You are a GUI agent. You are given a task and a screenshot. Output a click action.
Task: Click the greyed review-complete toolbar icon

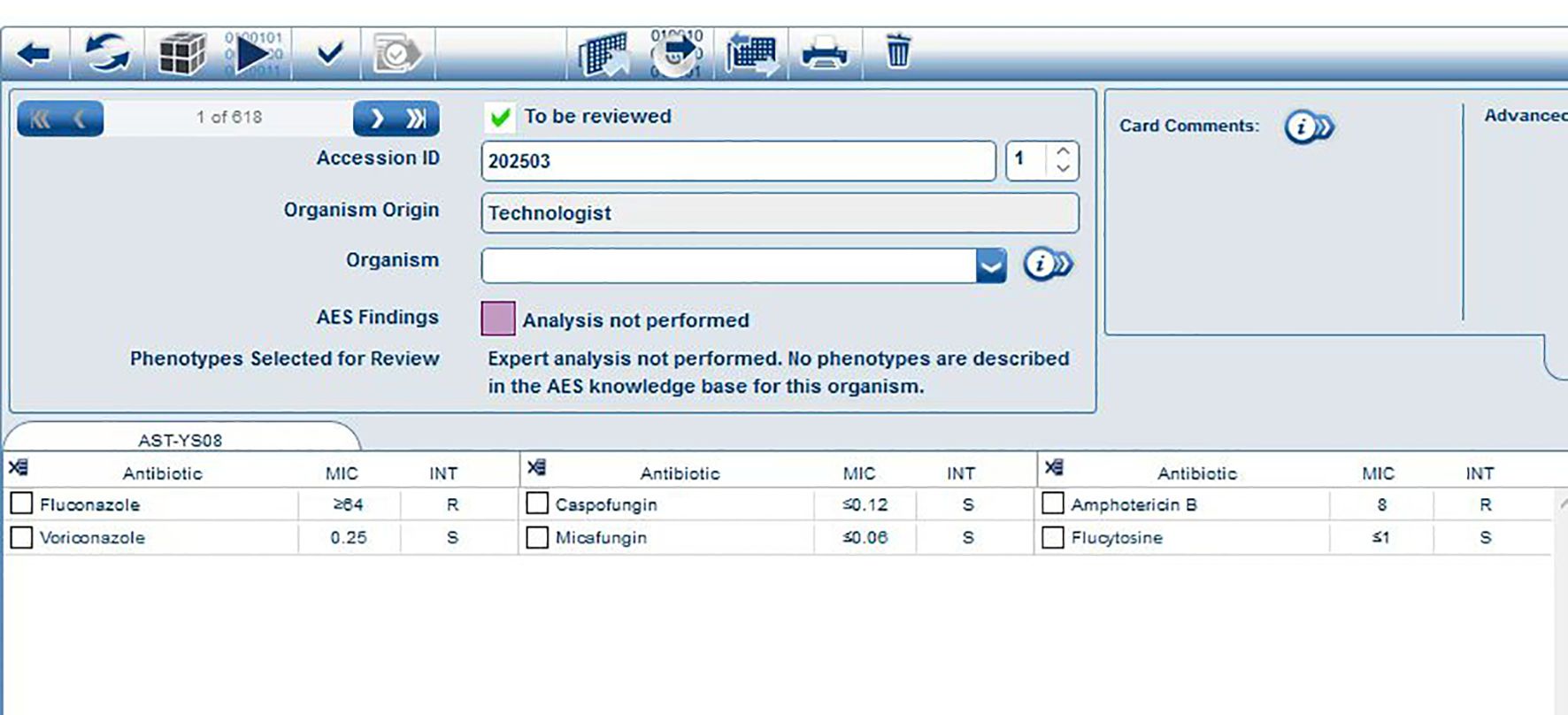click(x=396, y=54)
